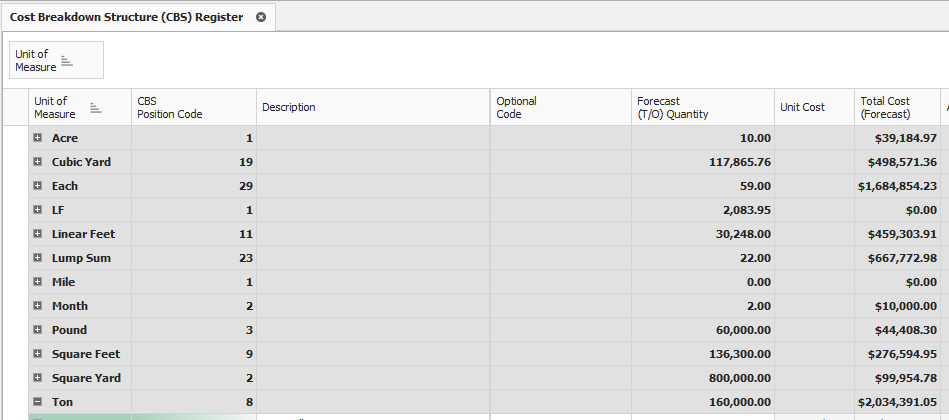Expand the Linear Feet group
The height and width of the screenshot is (420, 949).
point(37,234)
